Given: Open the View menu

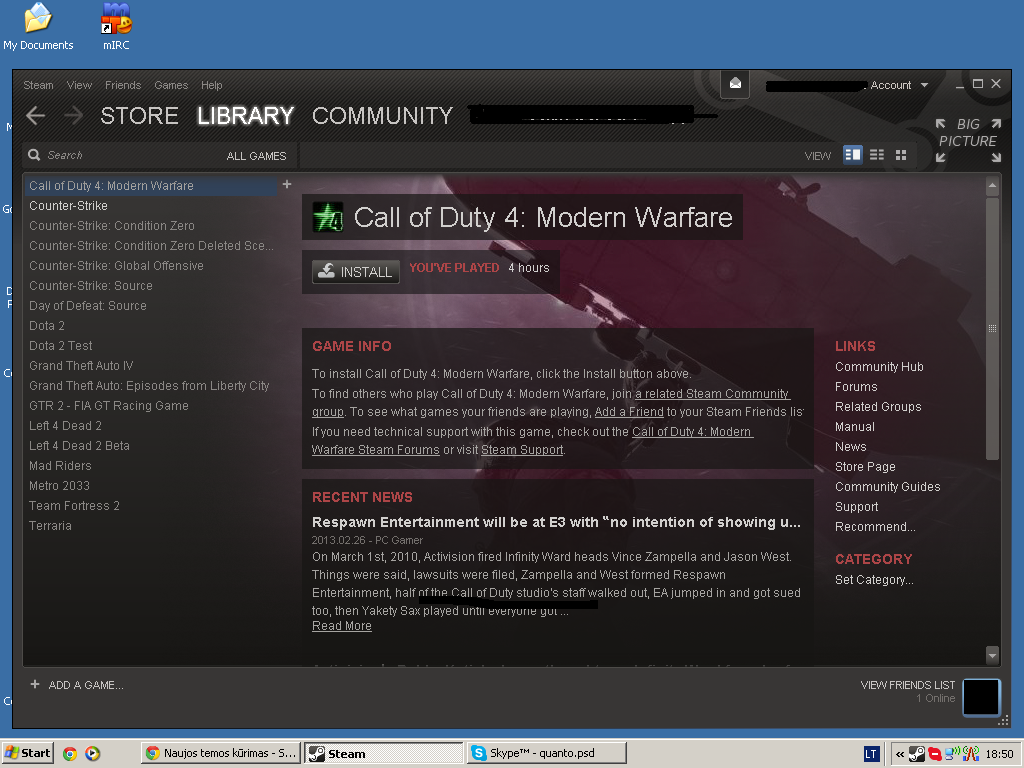Looking at the screenshot, I should (x=79, y=85).
